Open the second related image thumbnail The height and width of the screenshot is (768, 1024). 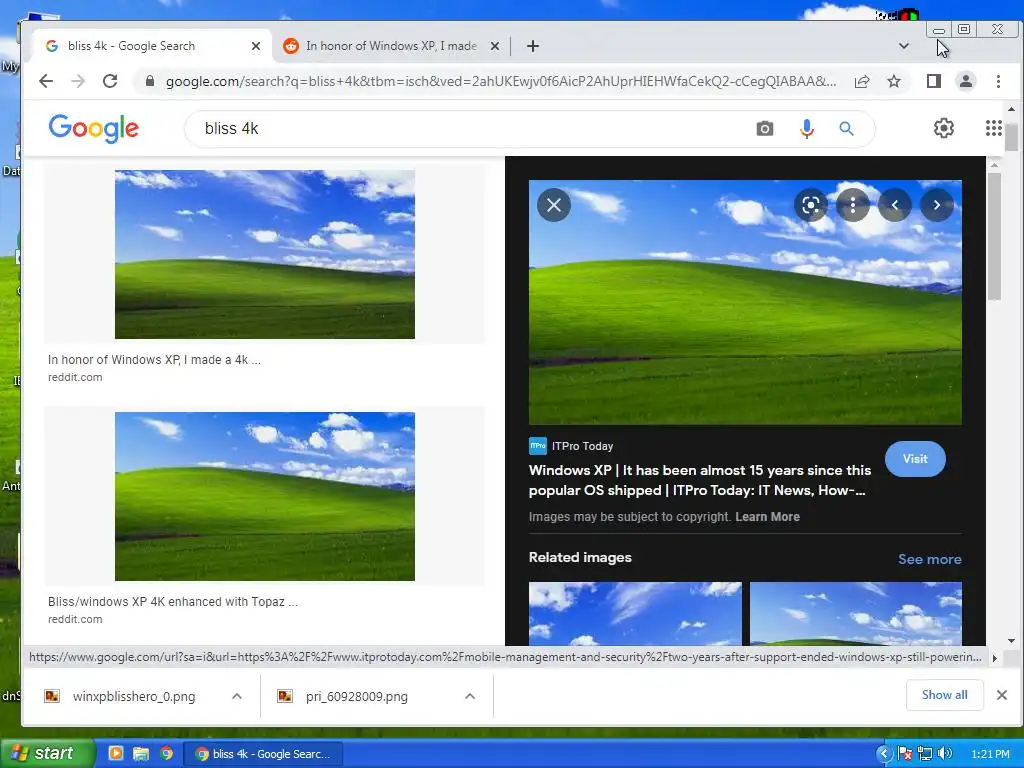856,613
